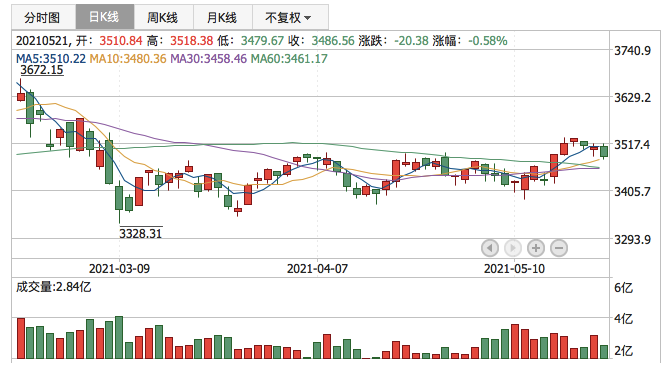Click the 3405.7 price axis value
The height and width of the screenshot is (368, 667).
[x=632, y=191]
